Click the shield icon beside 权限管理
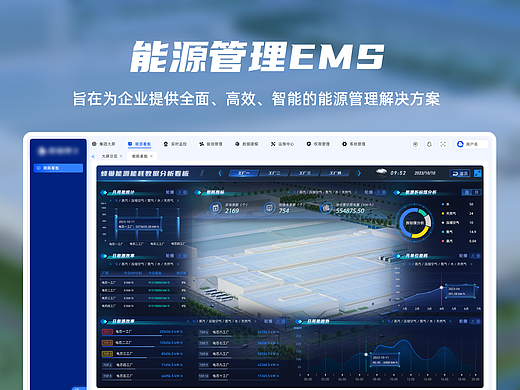The width and height of the screenshot is (520, 390). tap(309, 144)
